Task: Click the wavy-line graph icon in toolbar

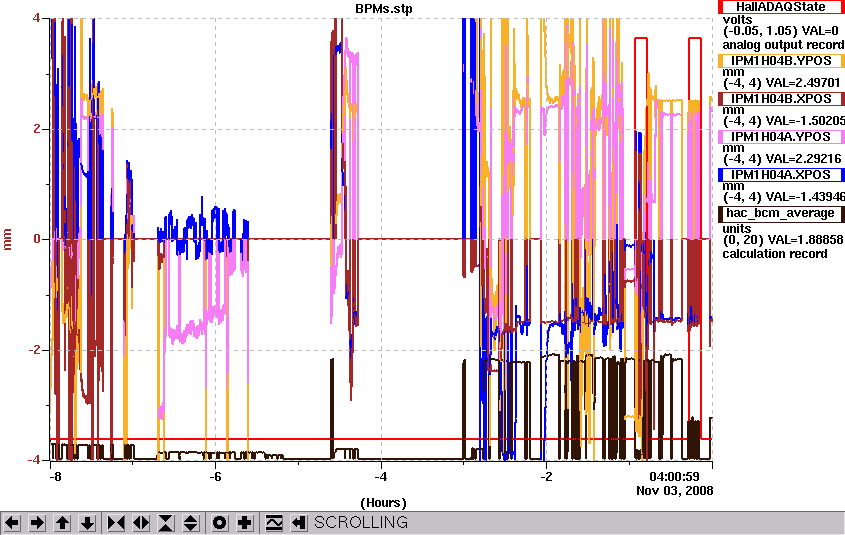Action: click(x=274, y=523)
